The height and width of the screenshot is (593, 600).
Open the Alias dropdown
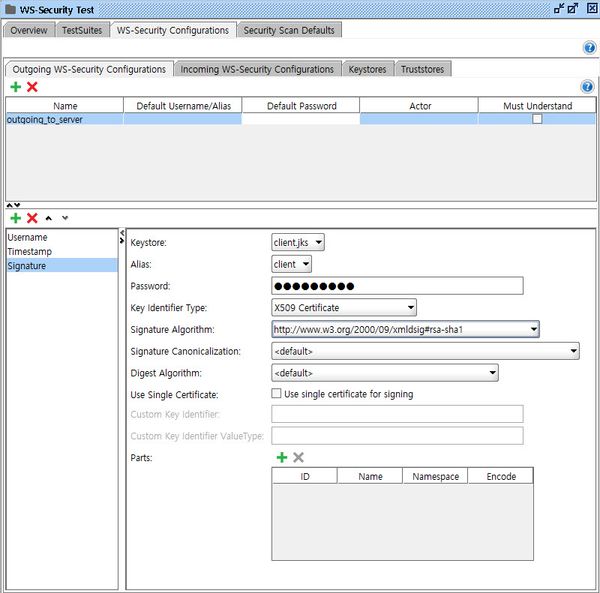click(x=292, y=264)
